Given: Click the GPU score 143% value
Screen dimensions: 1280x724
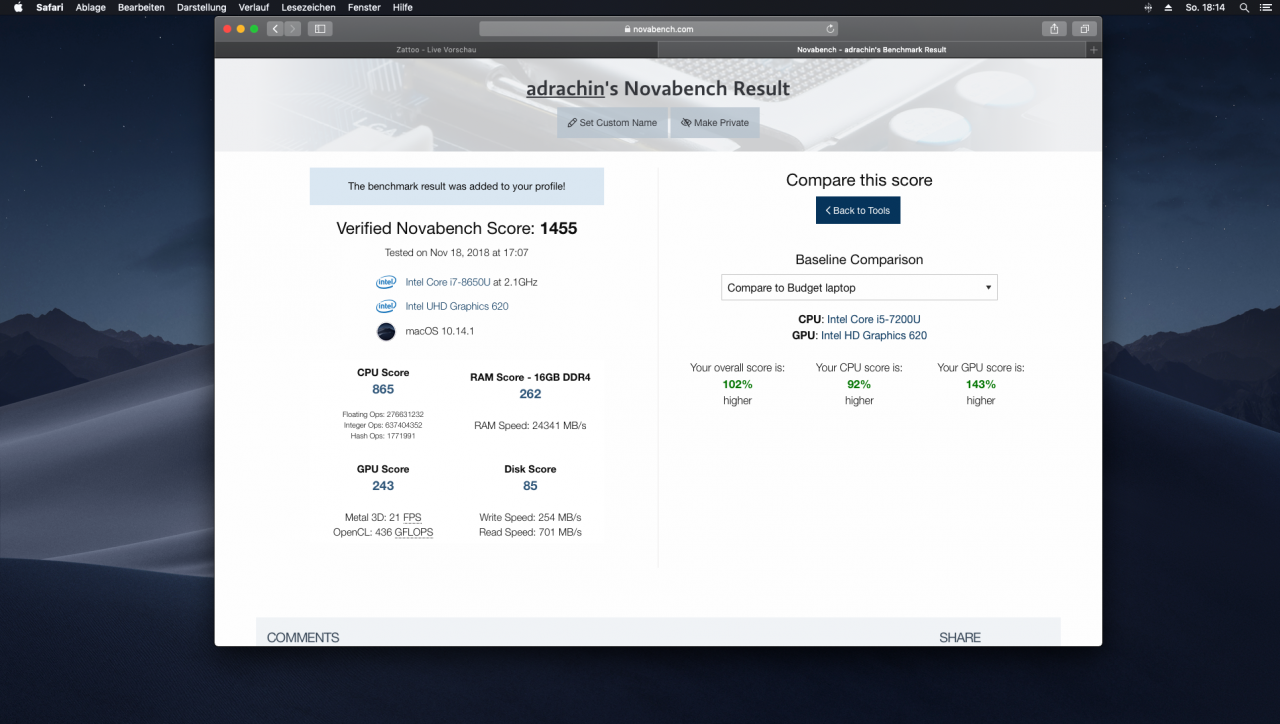Looking at the screenshot, I should (x=981, y=384).
